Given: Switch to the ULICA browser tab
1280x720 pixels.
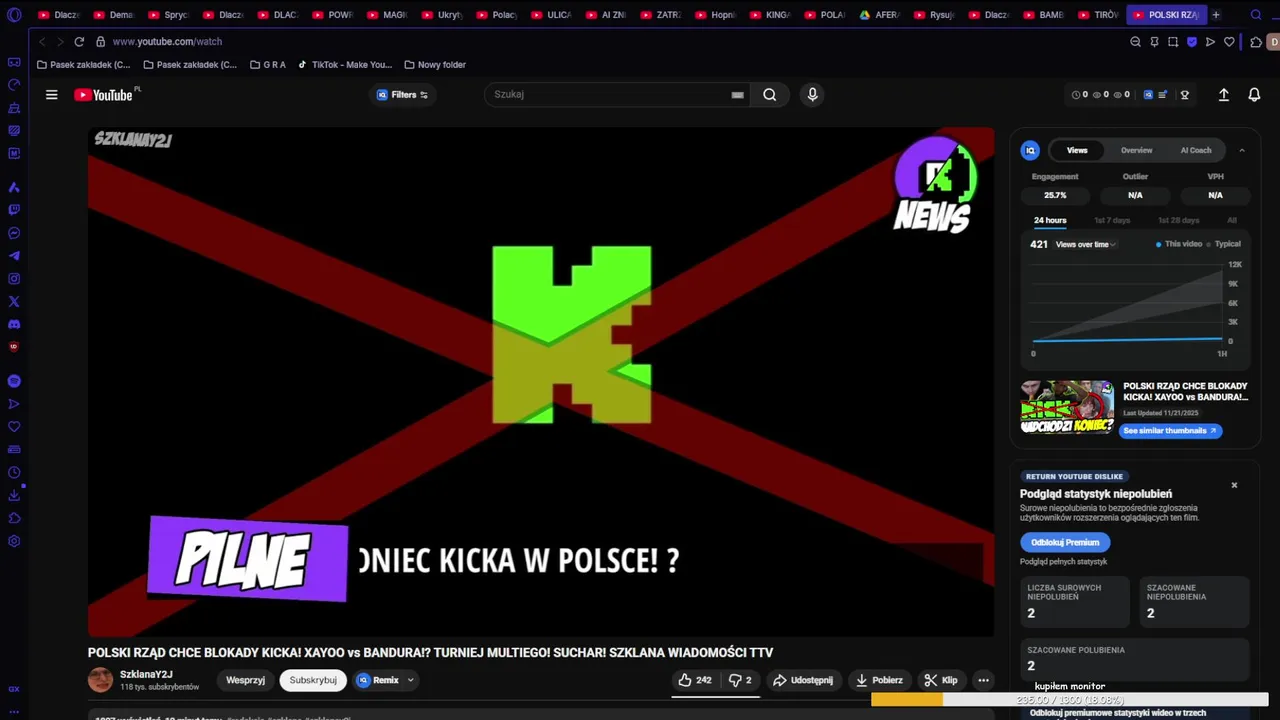Looking at the screenshot, I should (552, 15).
